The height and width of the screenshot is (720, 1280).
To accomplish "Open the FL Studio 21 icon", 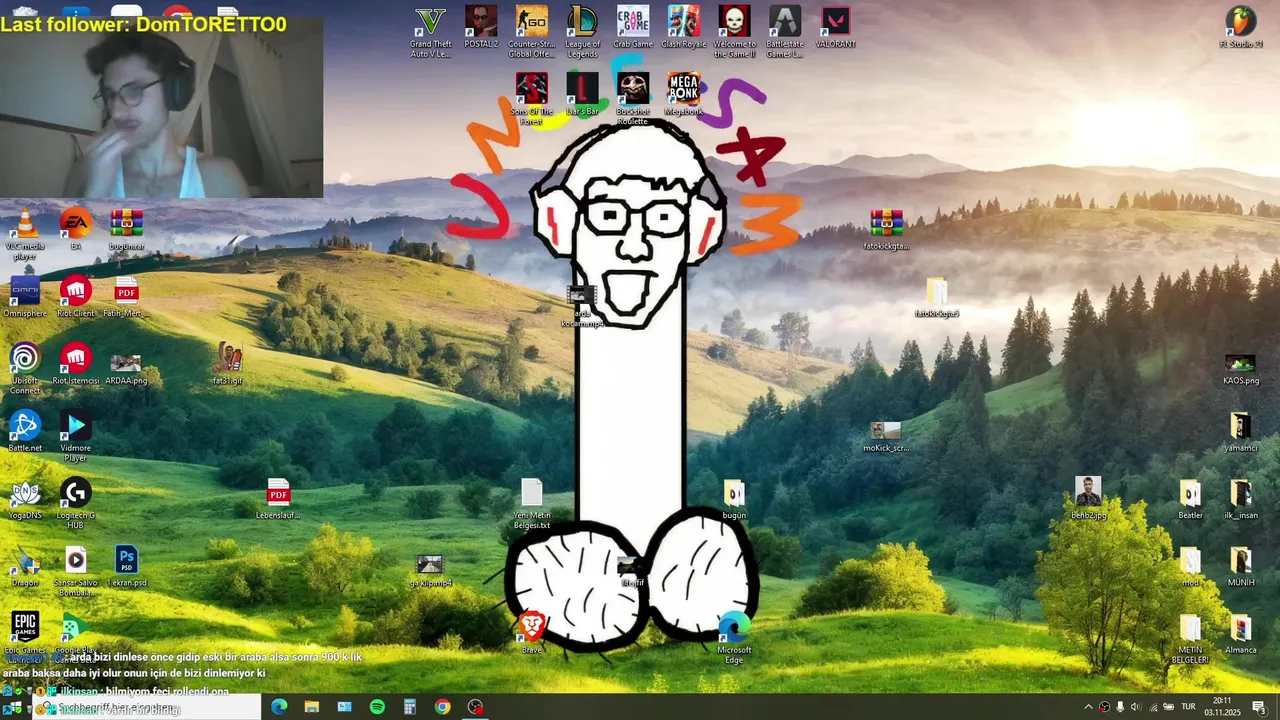I will click(x=1241, y=28).
